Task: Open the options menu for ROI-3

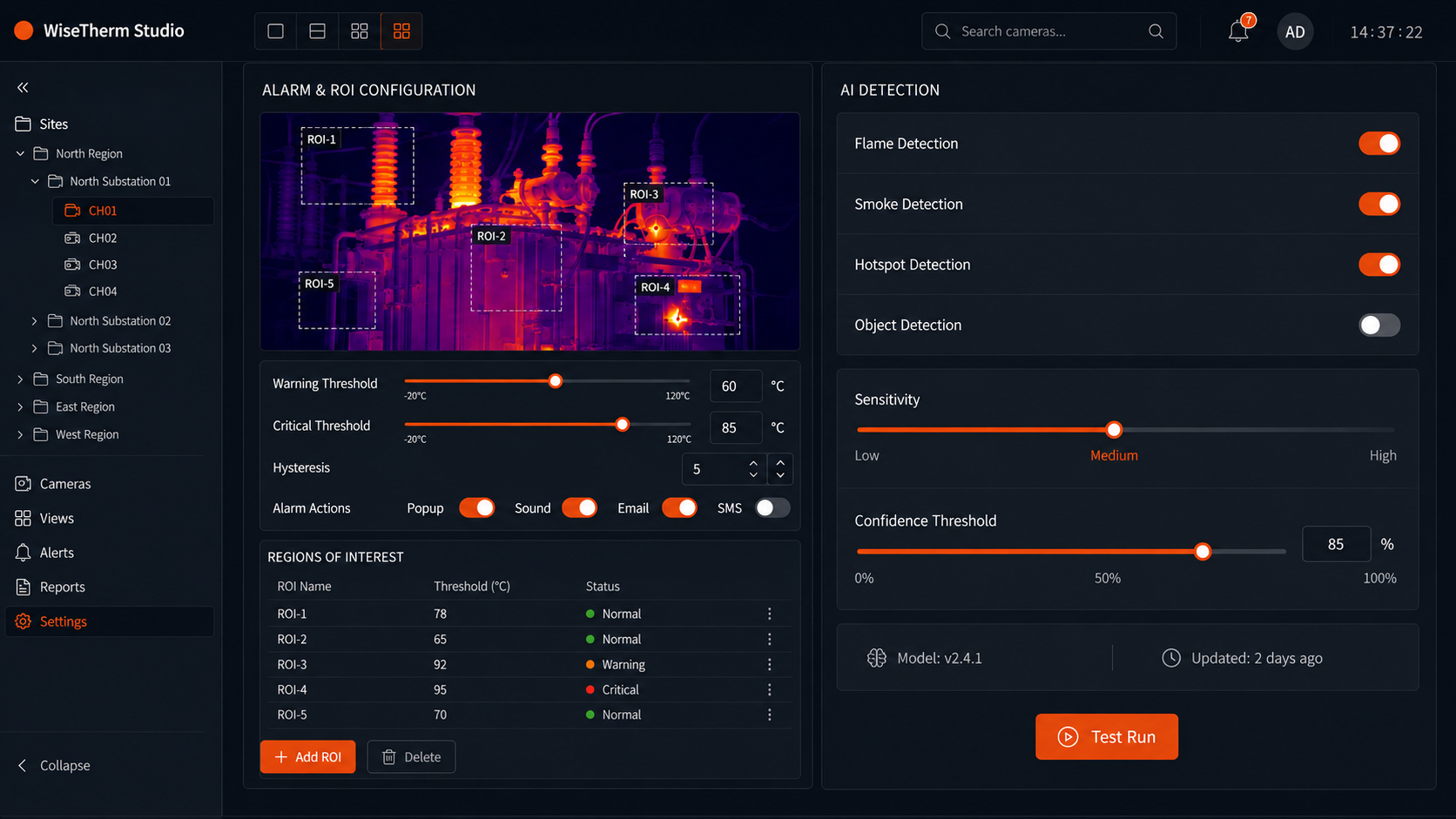Action: (769, 664)
